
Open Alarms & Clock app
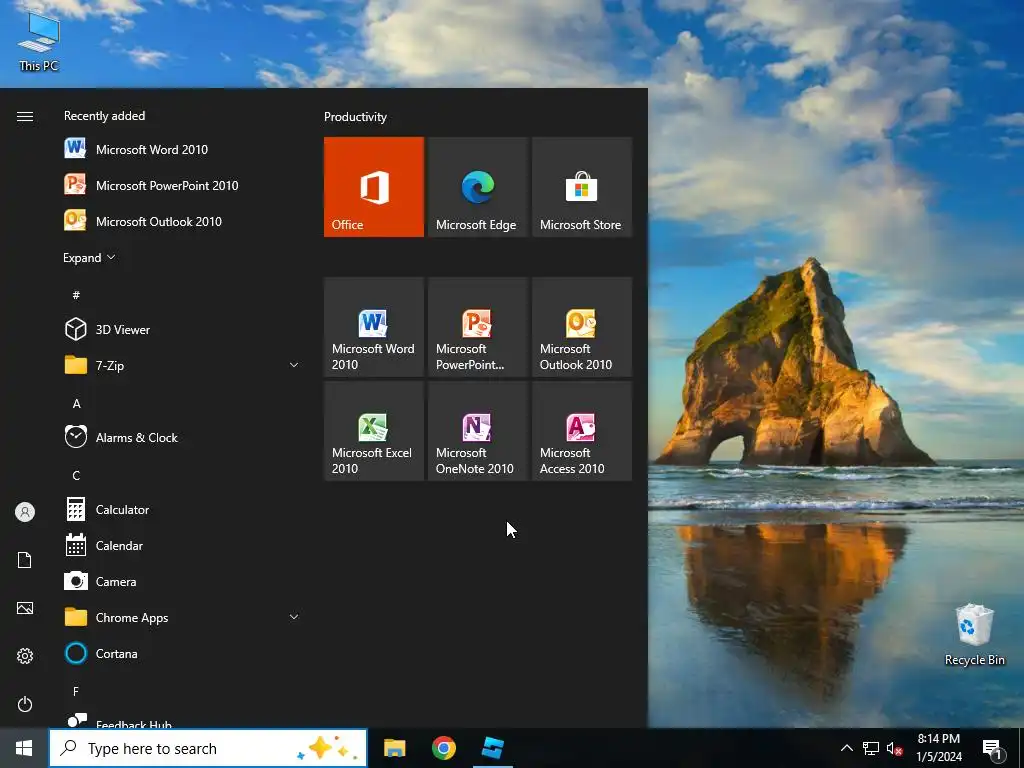(183, 438)
